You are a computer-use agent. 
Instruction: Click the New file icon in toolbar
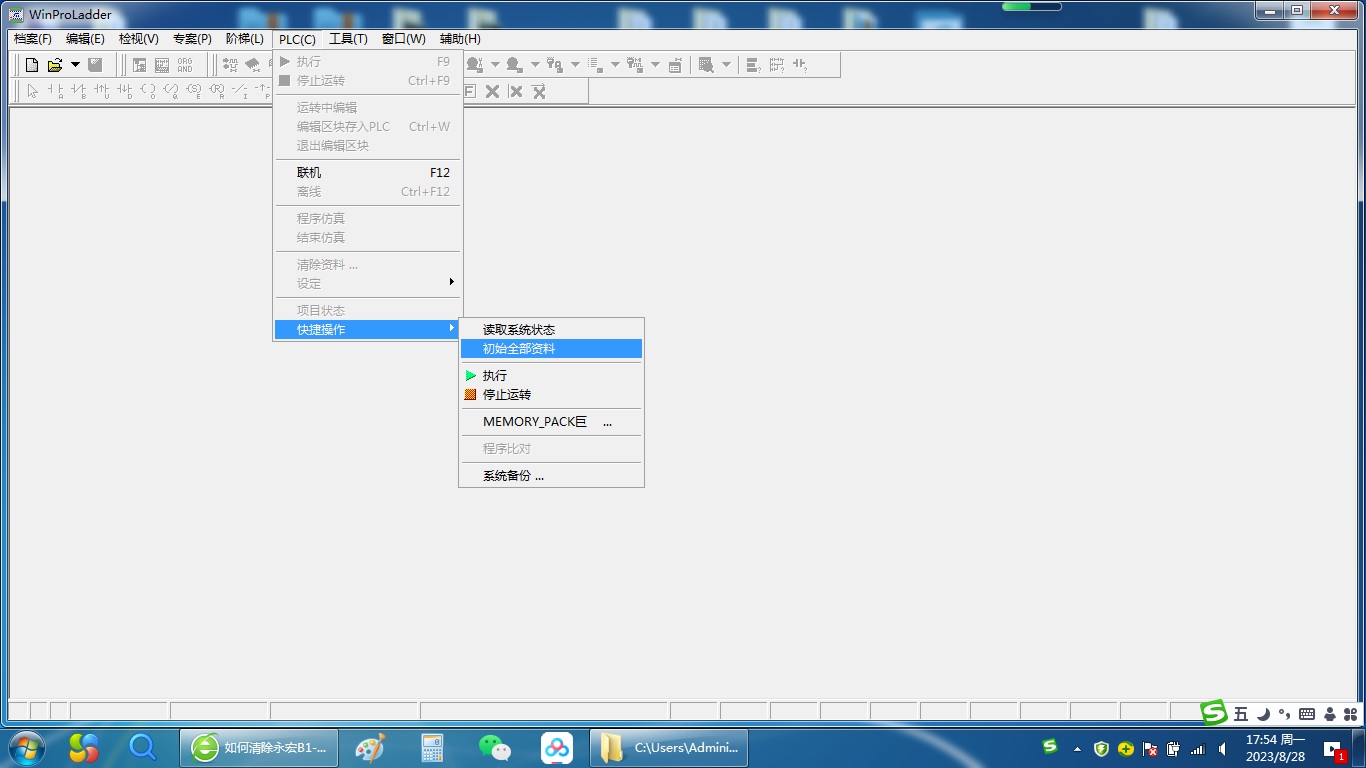(x=32, y=65)
